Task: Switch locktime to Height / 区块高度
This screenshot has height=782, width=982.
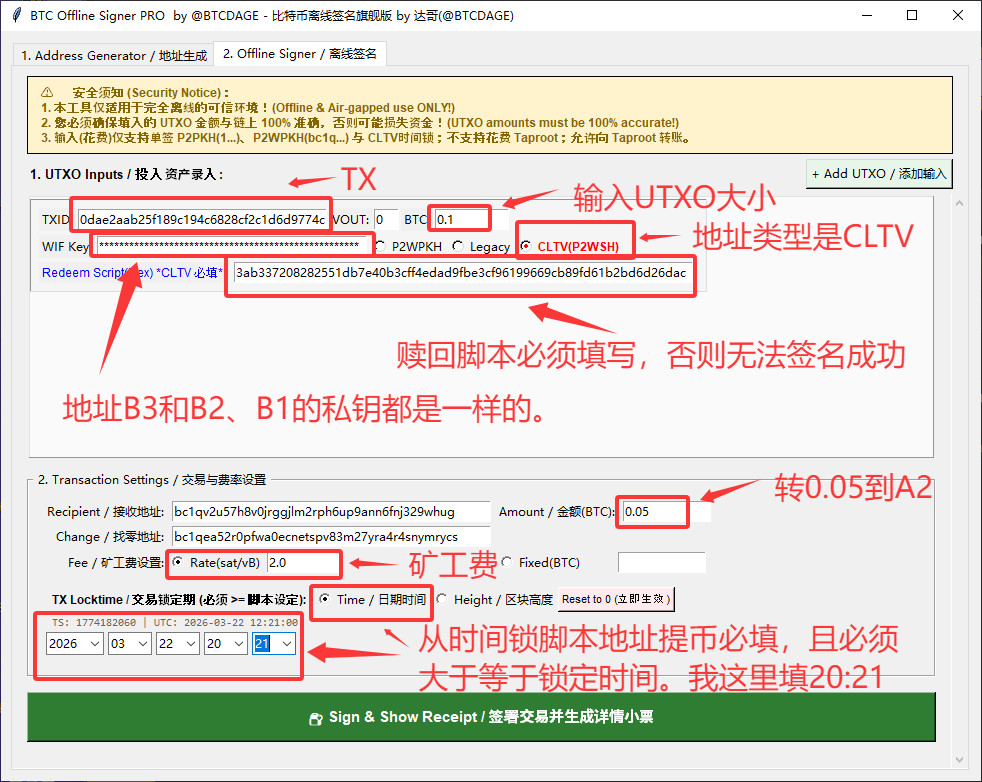Action: click(441, 600)
